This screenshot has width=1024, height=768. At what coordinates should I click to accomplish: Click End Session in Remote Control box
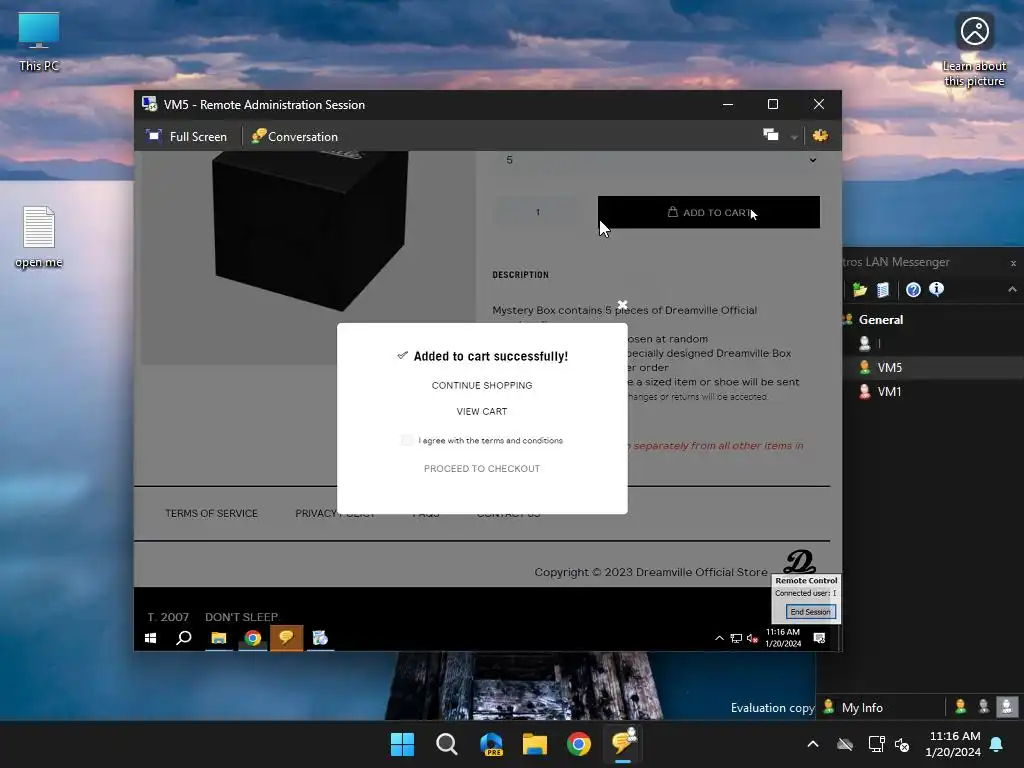click(x=810, y=612)
